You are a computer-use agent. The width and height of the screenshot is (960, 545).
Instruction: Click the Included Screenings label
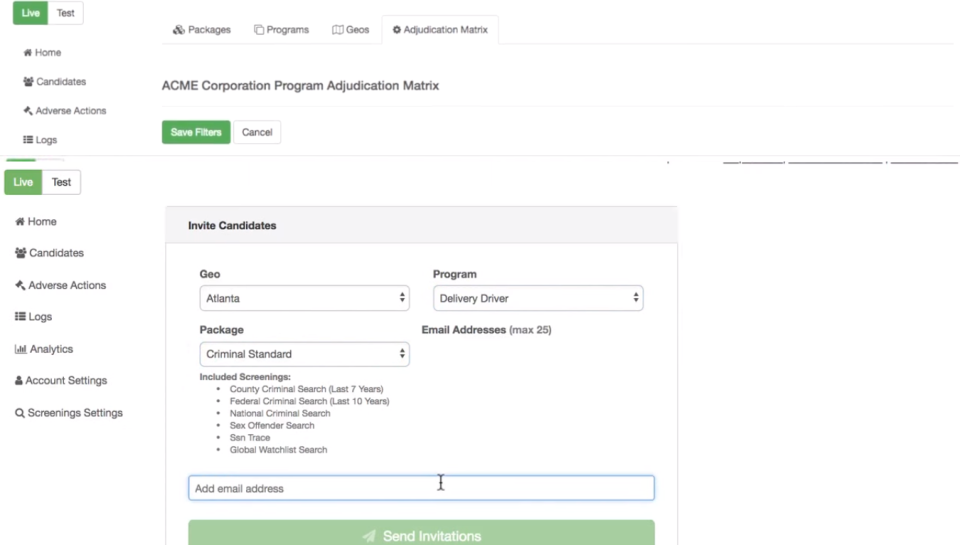click(x=245, y=377)
